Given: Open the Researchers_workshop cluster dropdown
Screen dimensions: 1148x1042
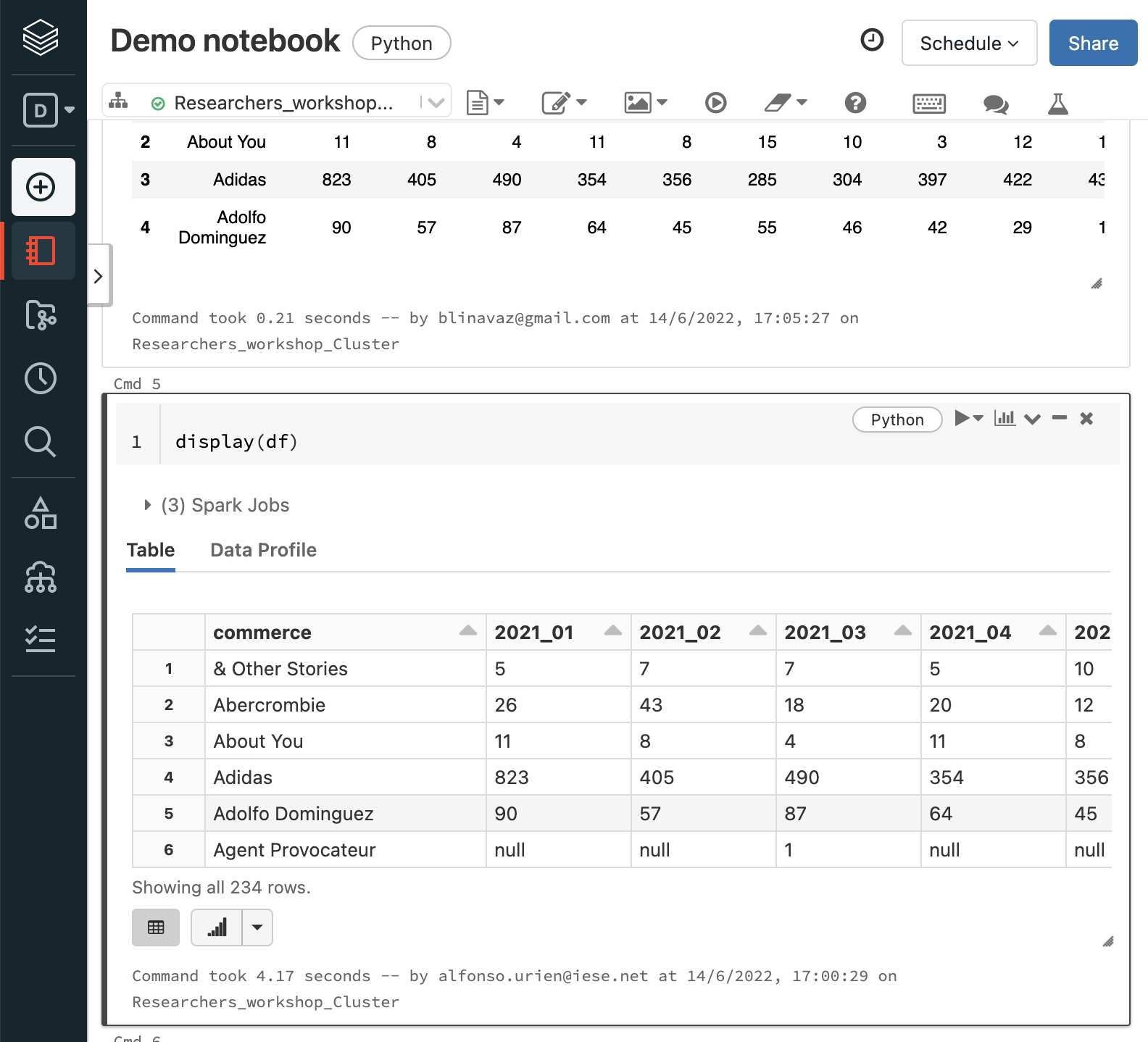Looking at the screenshot, I should tap(436, 103).
